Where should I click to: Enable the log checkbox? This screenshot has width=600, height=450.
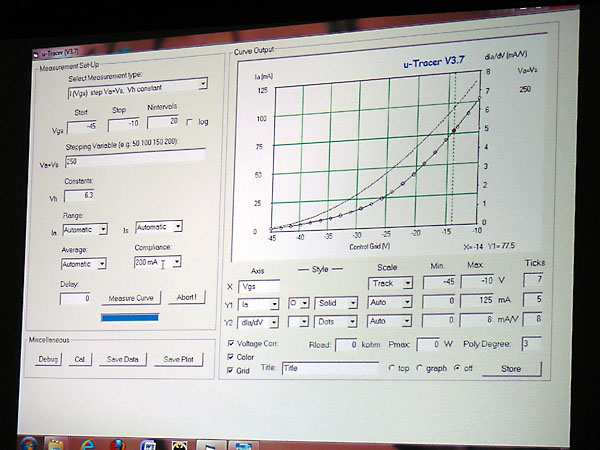[x=190, y=122]
